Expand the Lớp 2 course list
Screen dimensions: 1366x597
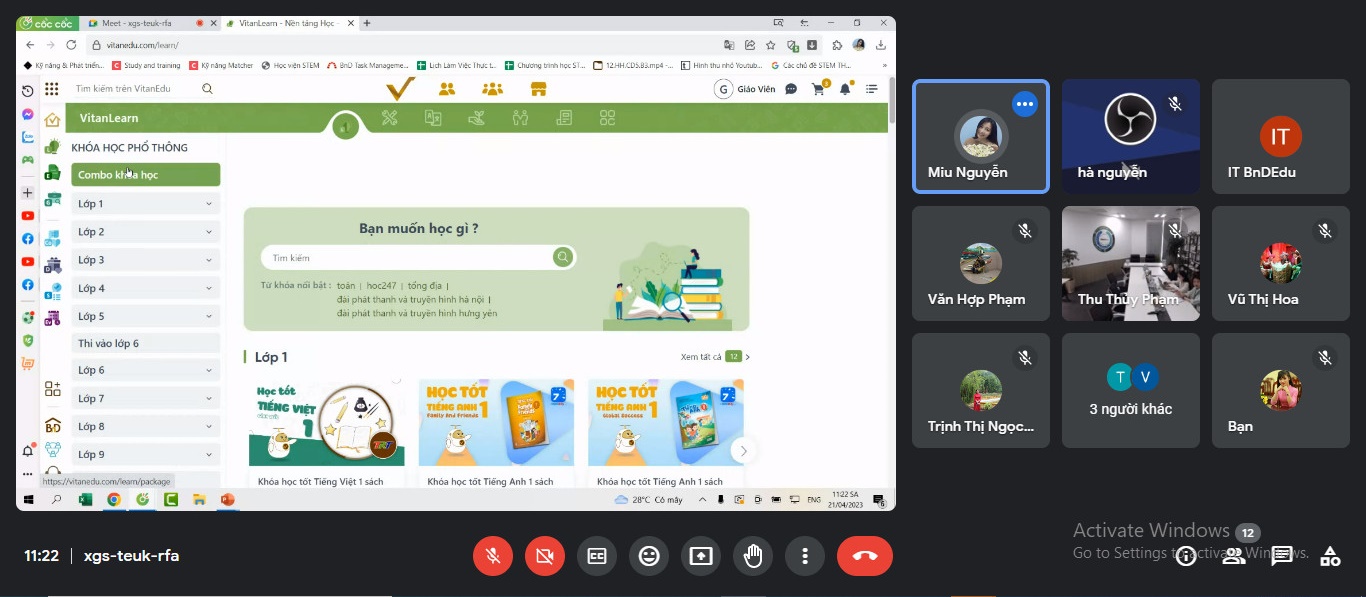[x=146, y=232]
